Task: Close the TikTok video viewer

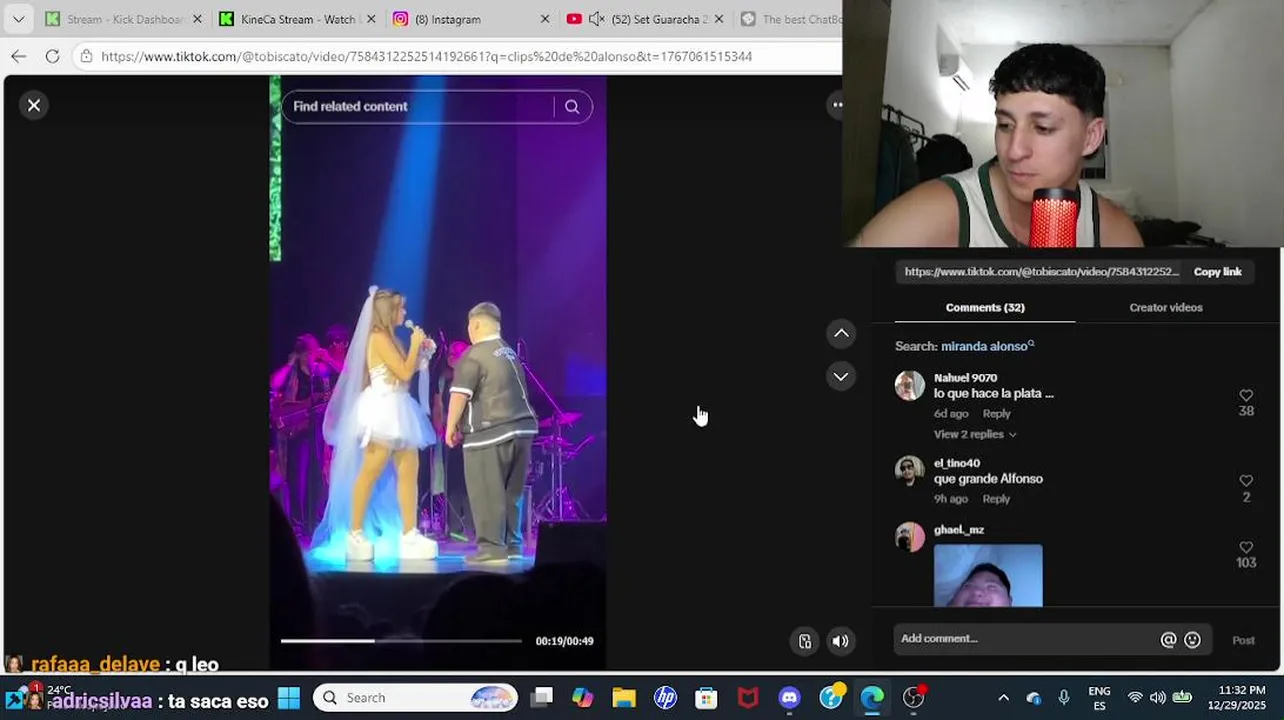Action: (34, 105)
